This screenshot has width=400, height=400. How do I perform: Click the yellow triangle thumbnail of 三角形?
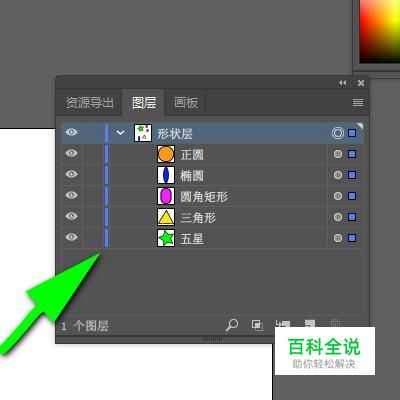pyautogui.click(x=166, y=217)
